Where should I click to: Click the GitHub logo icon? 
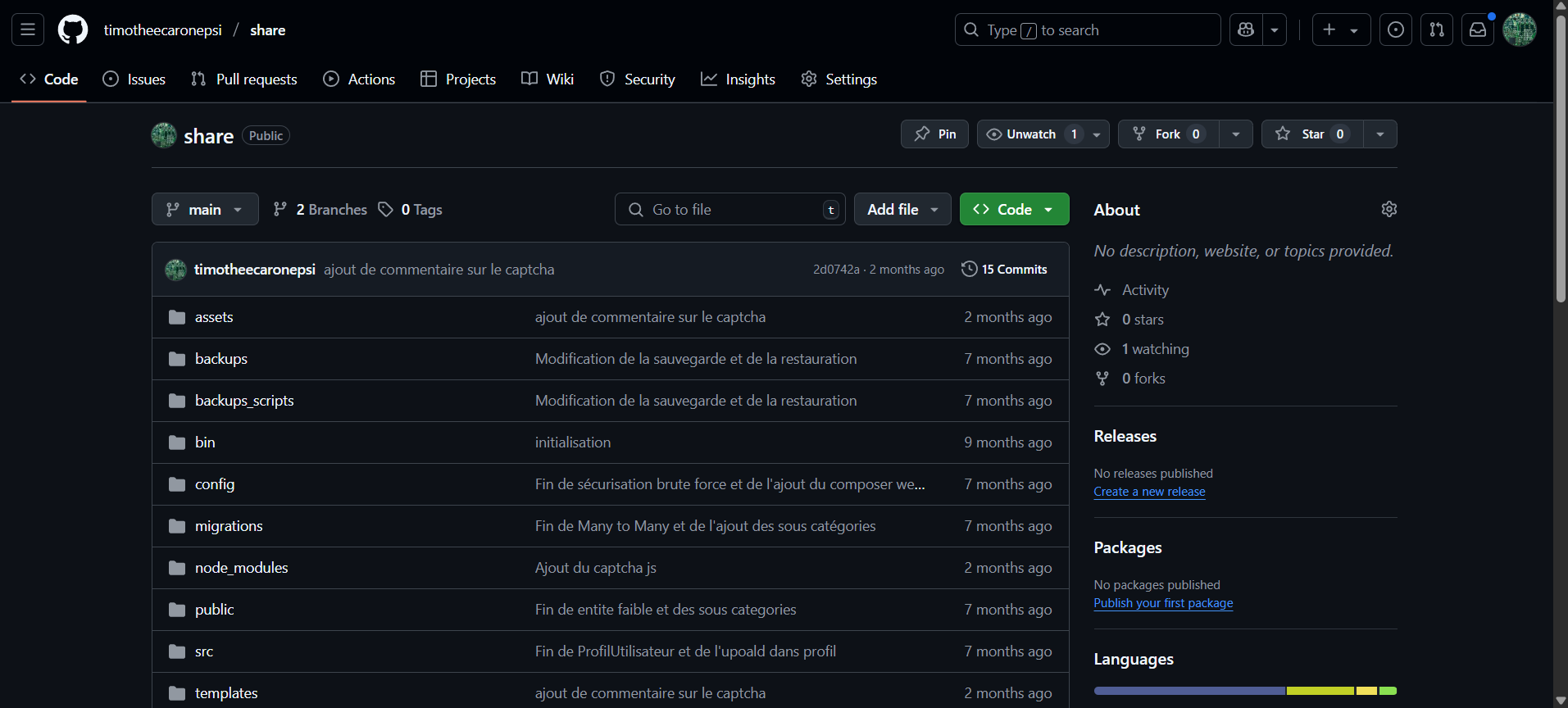(x=73, y=30)
